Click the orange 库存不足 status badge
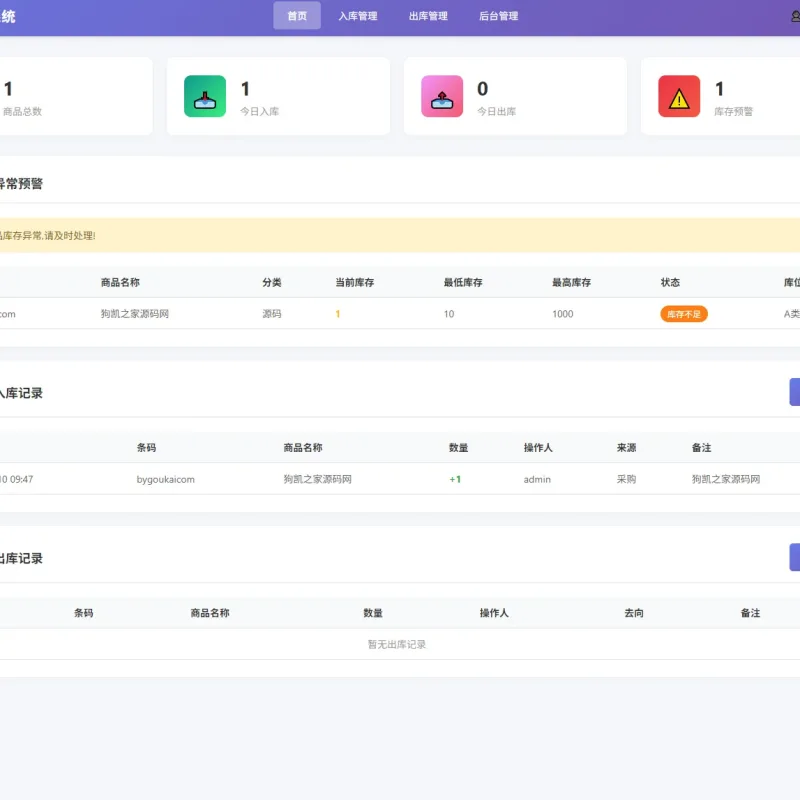Image resolution: width=800 pixels, height=800 pixels. coord(684,314)
